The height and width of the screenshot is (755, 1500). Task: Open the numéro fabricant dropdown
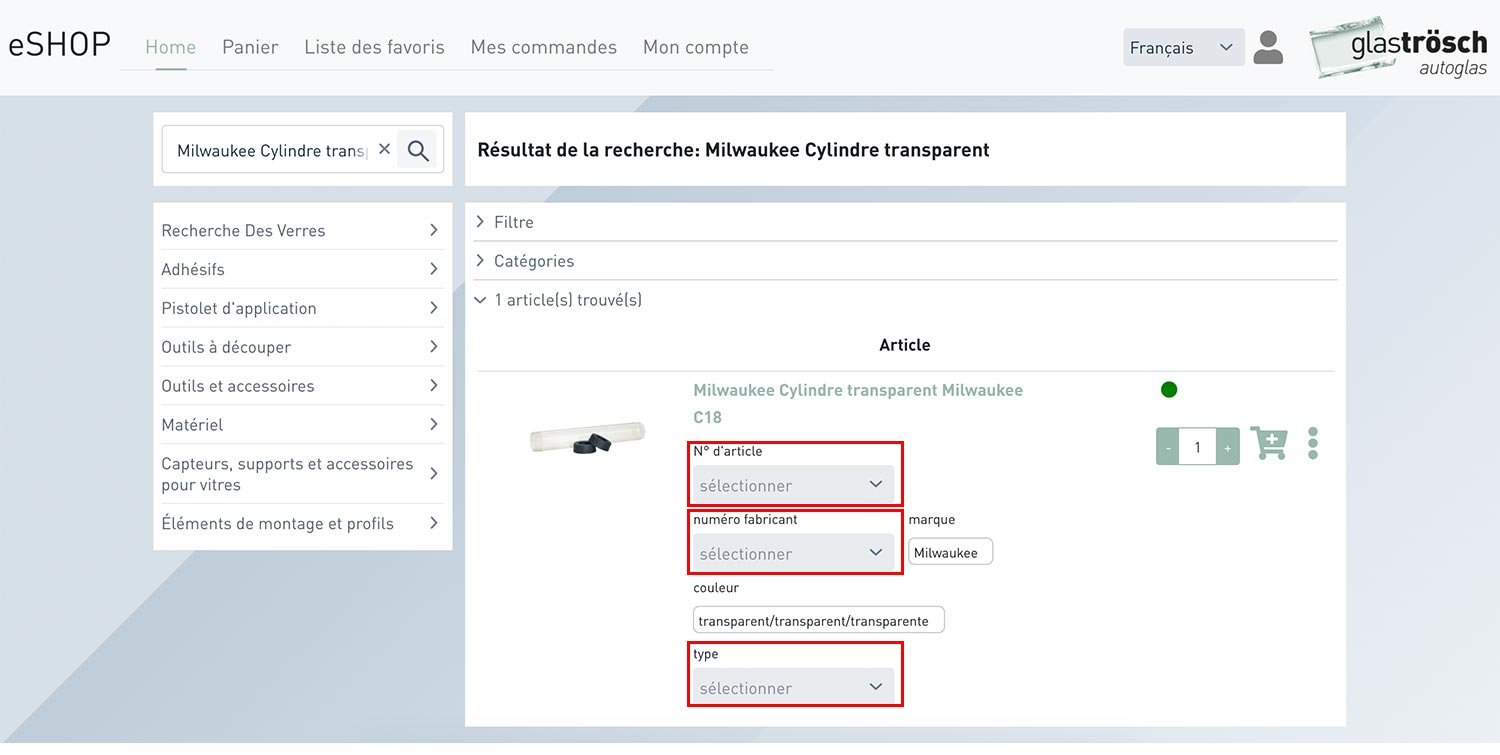point(794,553)
